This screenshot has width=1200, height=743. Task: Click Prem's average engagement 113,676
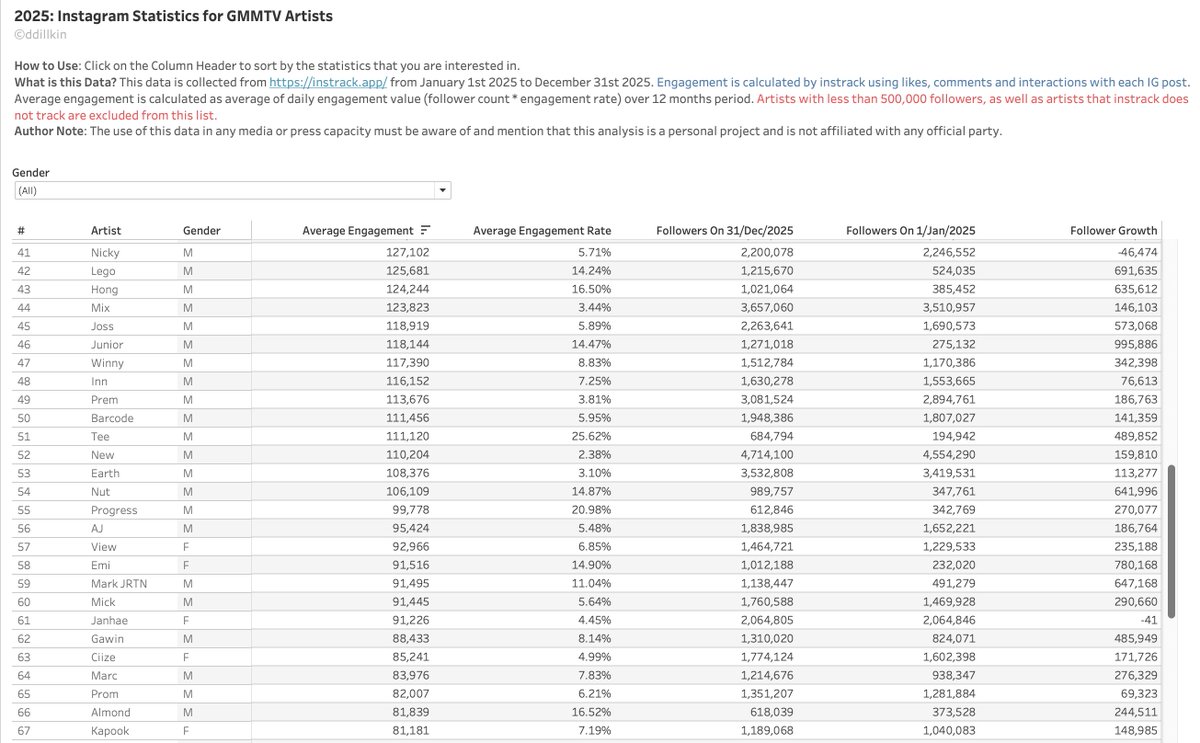pyautogui.click(x=409, y=400)
